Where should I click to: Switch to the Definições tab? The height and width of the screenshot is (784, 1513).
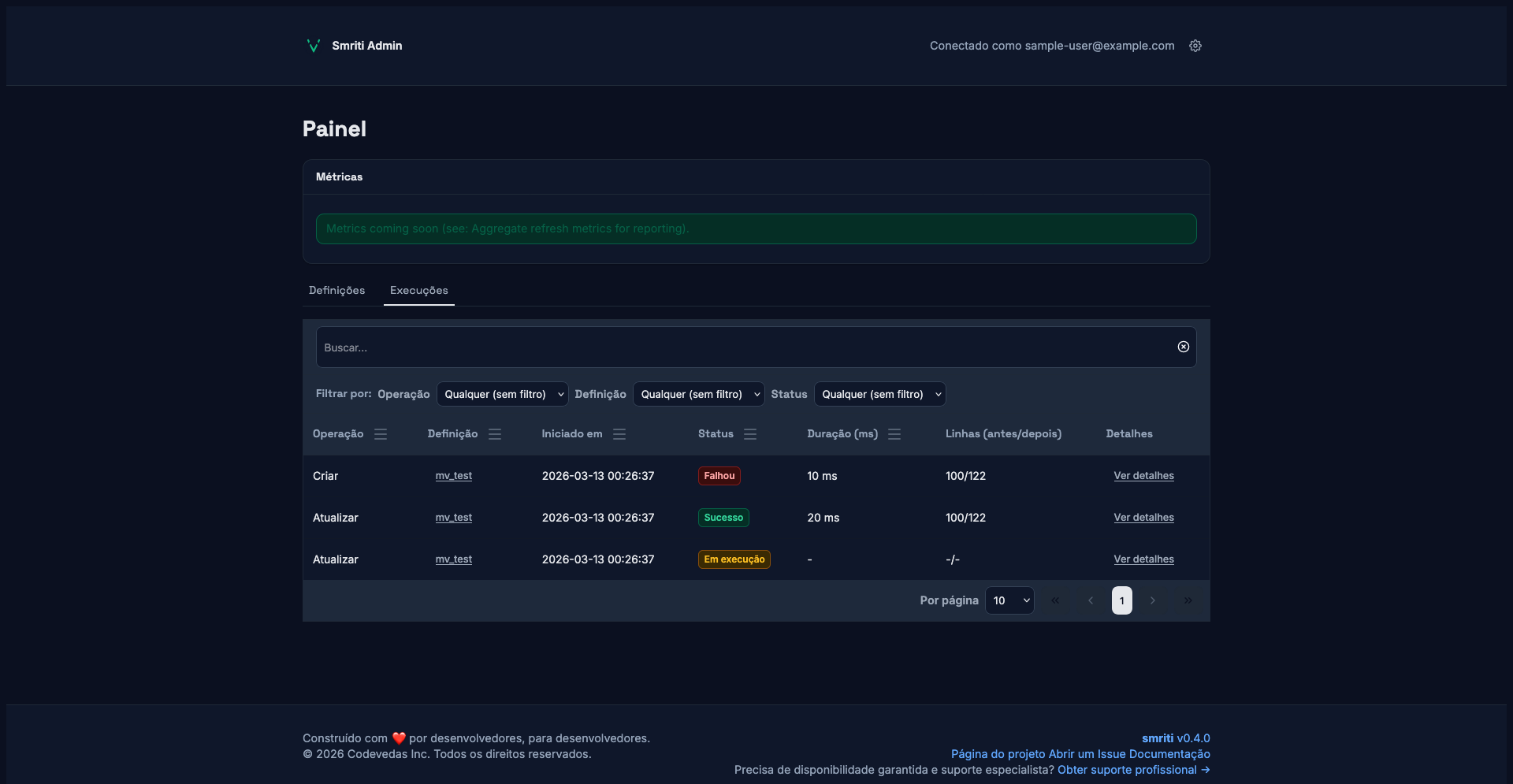[336, 290]
